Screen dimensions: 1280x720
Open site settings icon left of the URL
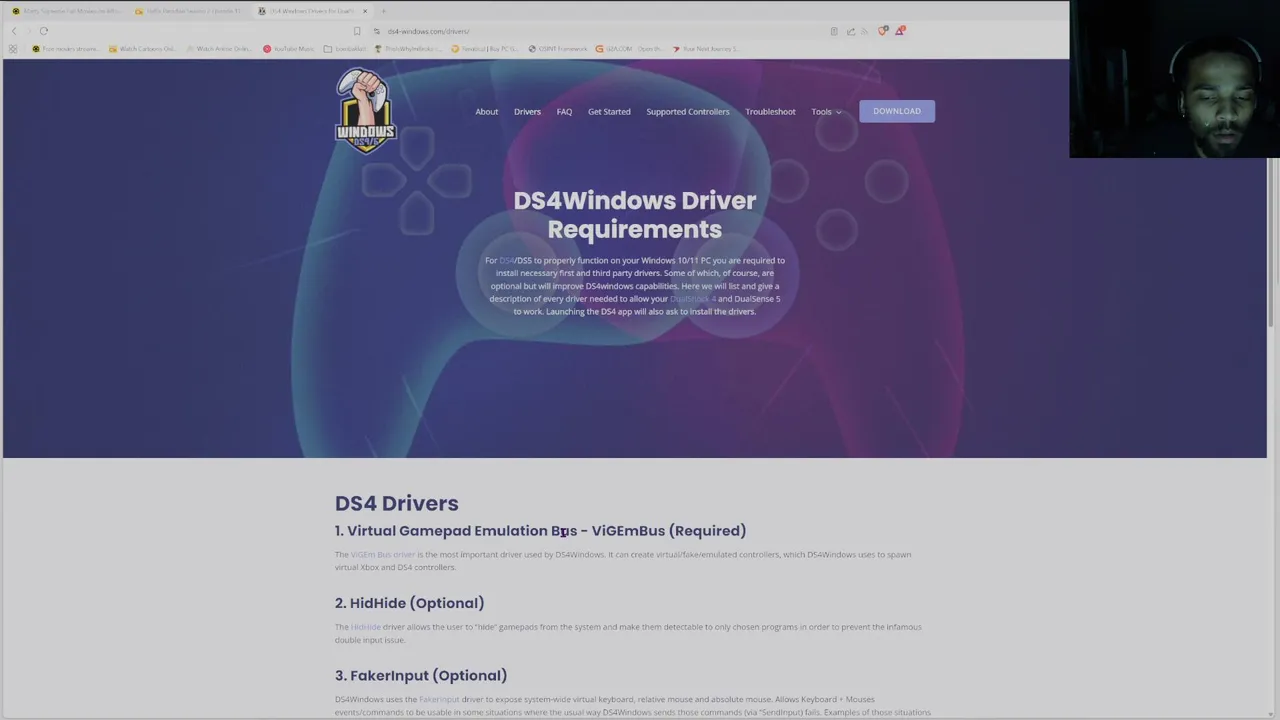(x=376, y=31)
